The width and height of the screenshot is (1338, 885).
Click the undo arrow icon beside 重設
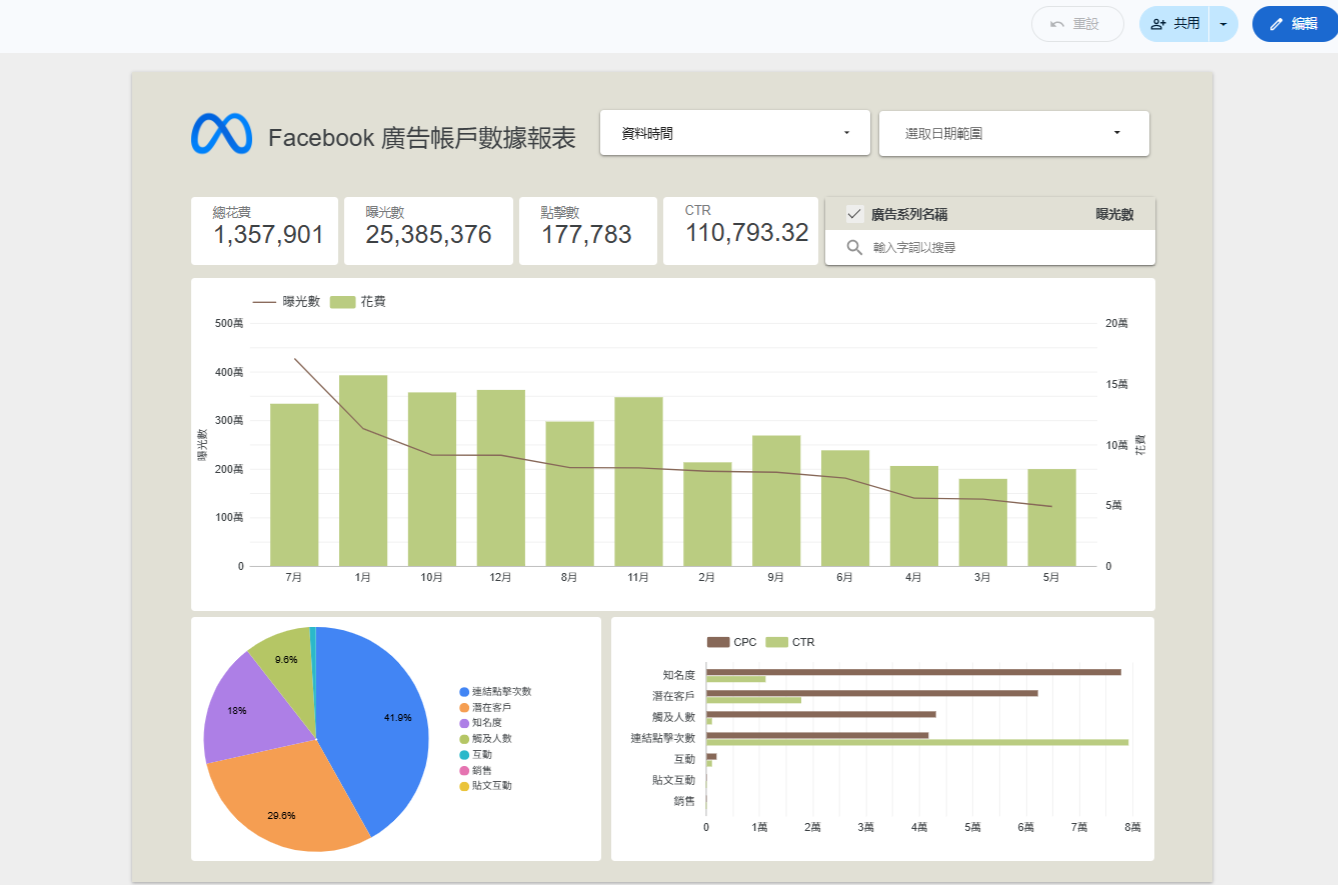coord(1057,24)
